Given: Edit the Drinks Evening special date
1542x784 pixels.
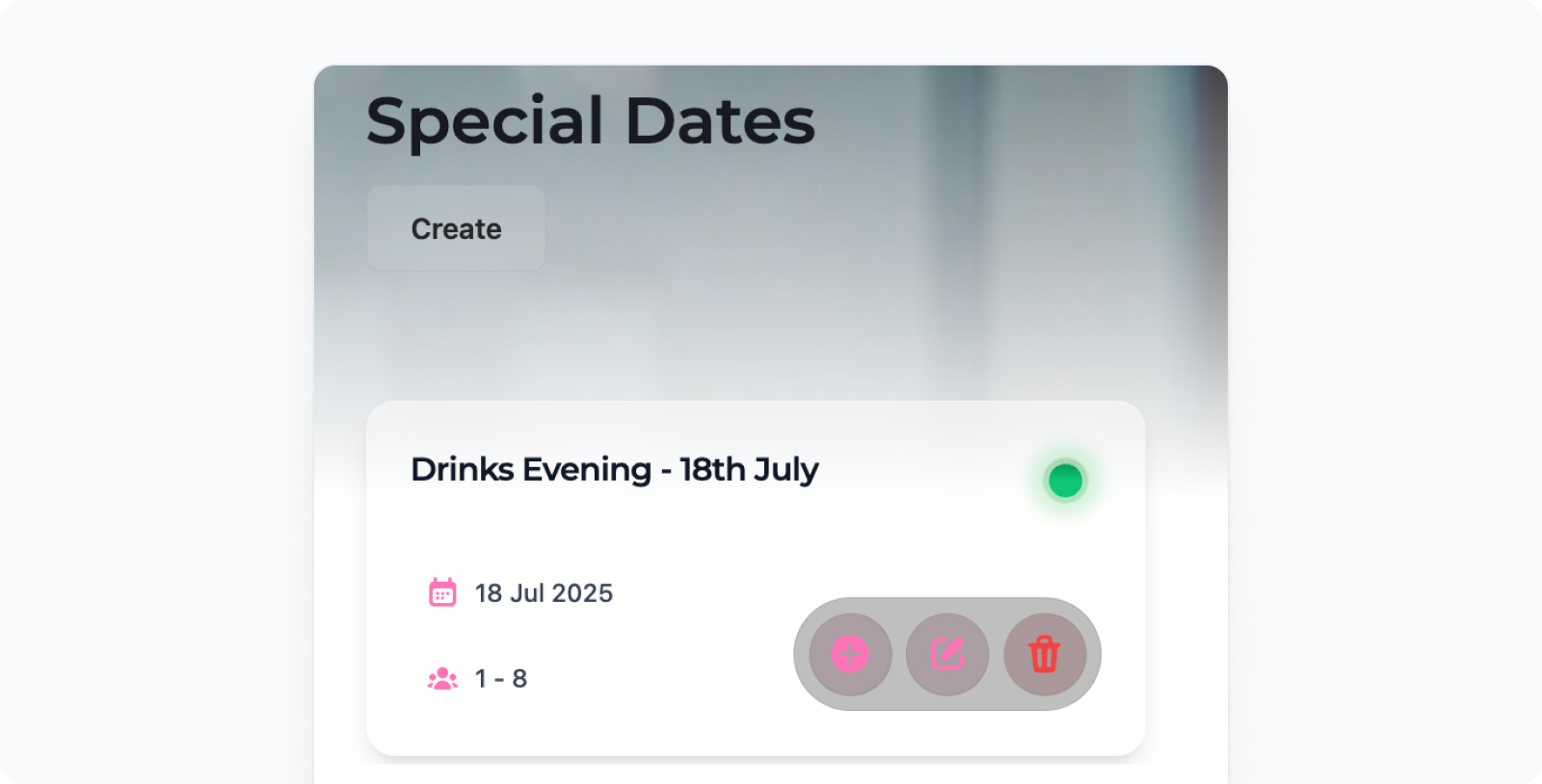Looking at the screenshot, I should 947,654.
